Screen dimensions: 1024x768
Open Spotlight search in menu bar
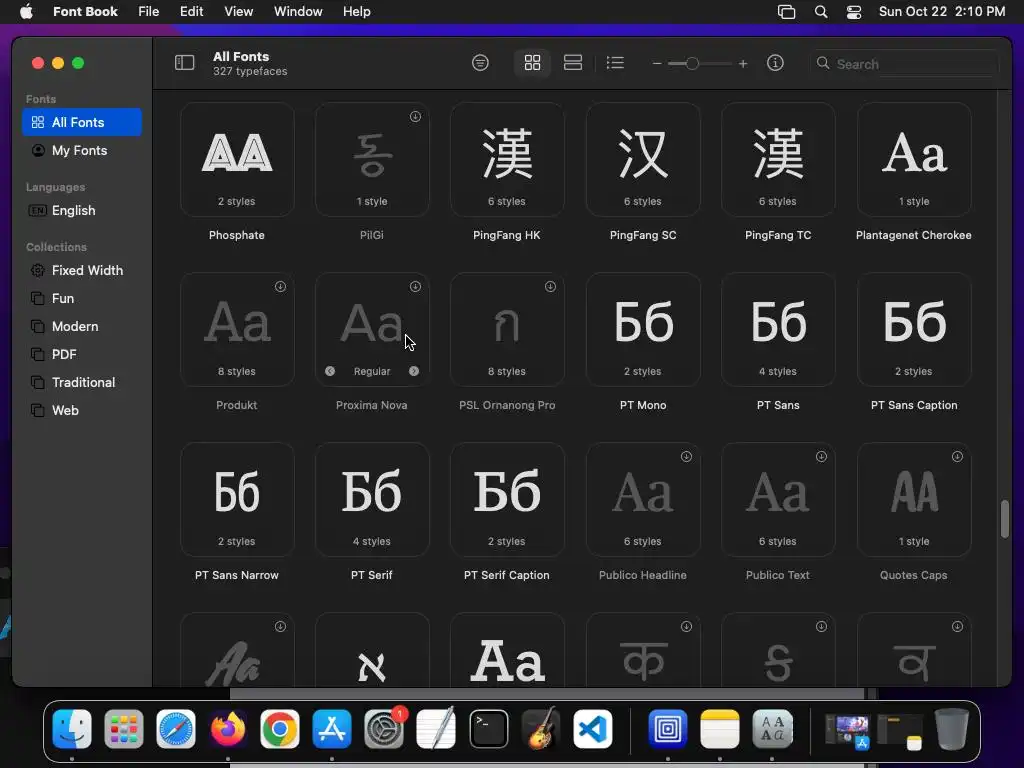tap(821, 12)
